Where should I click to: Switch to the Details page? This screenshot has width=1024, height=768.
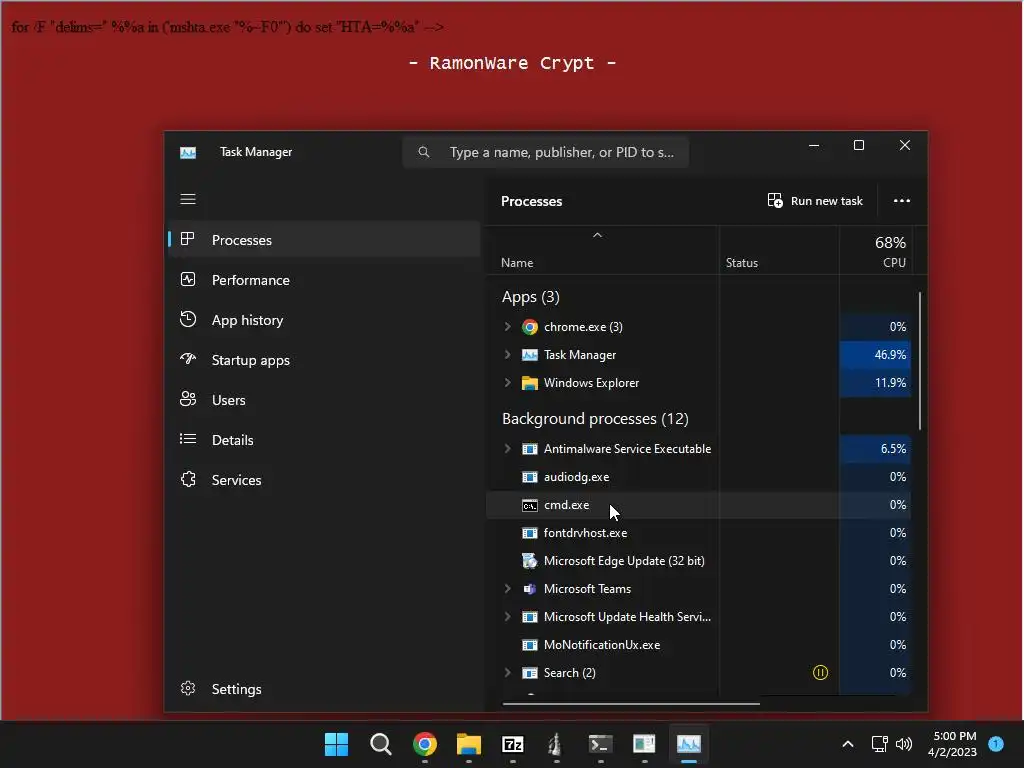click(x=325, y=440)
